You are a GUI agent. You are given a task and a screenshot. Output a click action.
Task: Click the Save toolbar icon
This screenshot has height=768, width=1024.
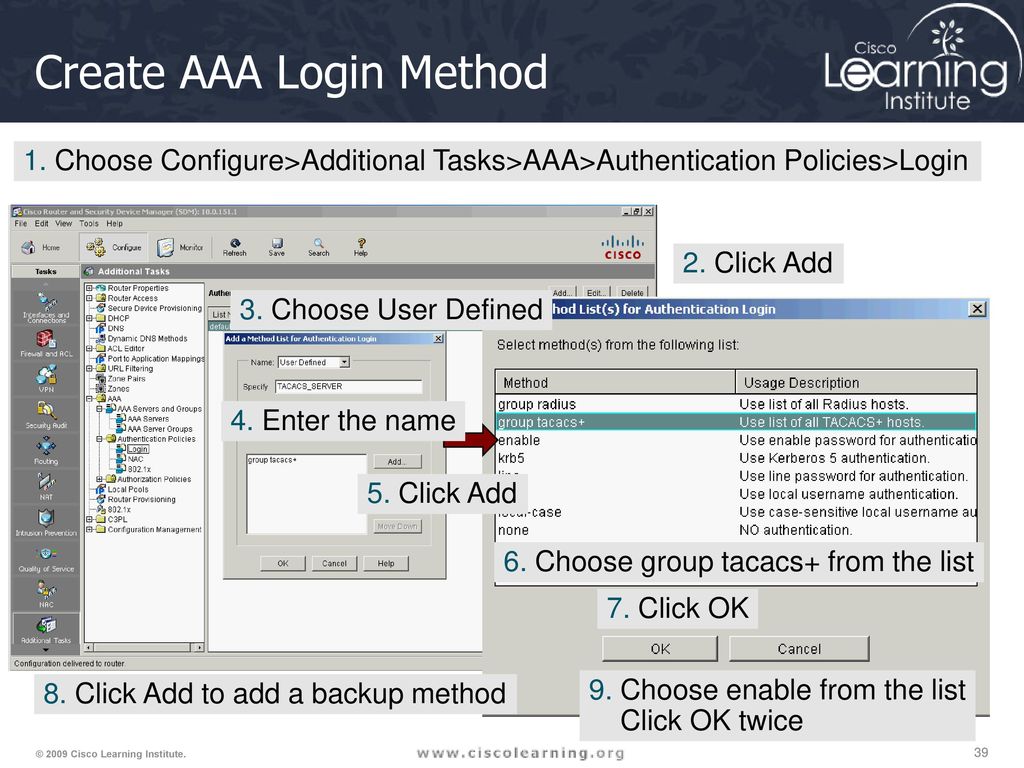pos(276,248)
